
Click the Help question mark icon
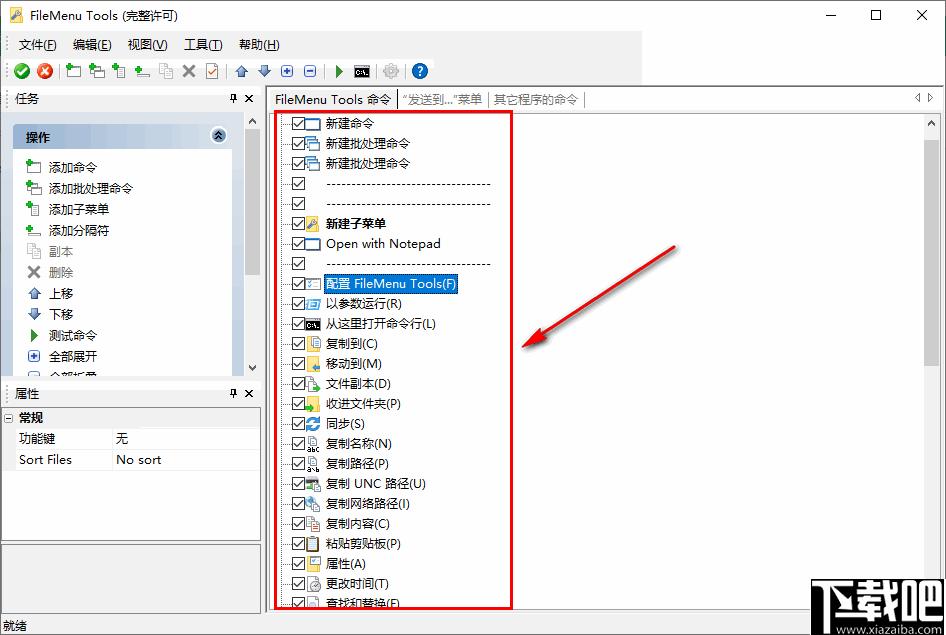click(x=419, y=70)
